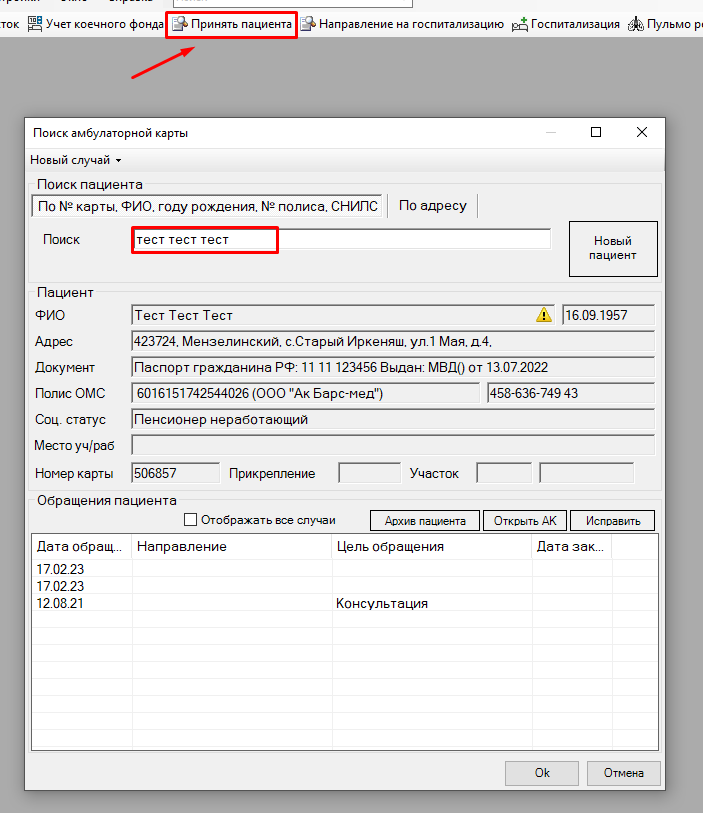Enable the Отображать все случаи checkbox

point(191,520)
